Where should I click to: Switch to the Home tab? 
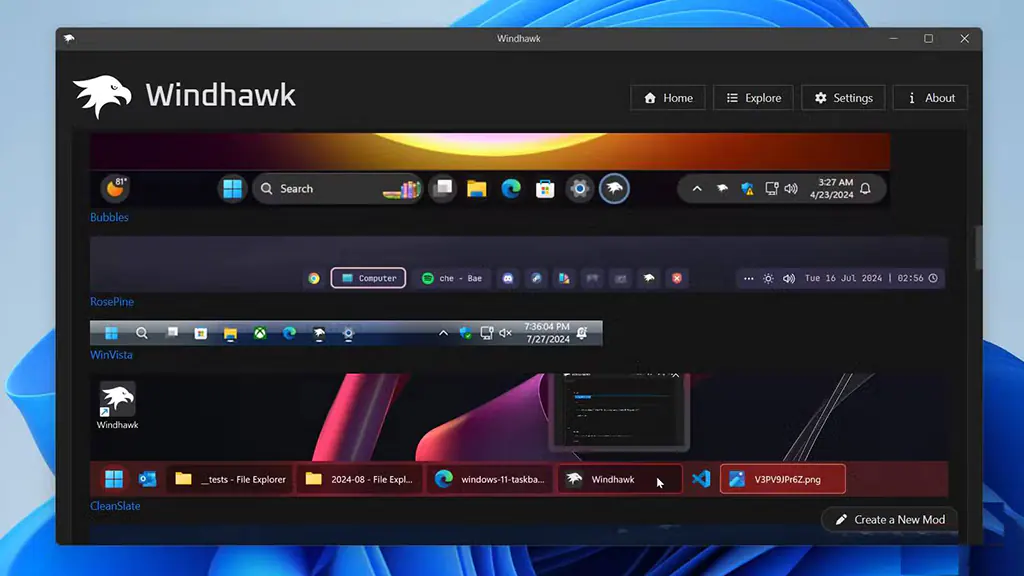coord(667,97)
